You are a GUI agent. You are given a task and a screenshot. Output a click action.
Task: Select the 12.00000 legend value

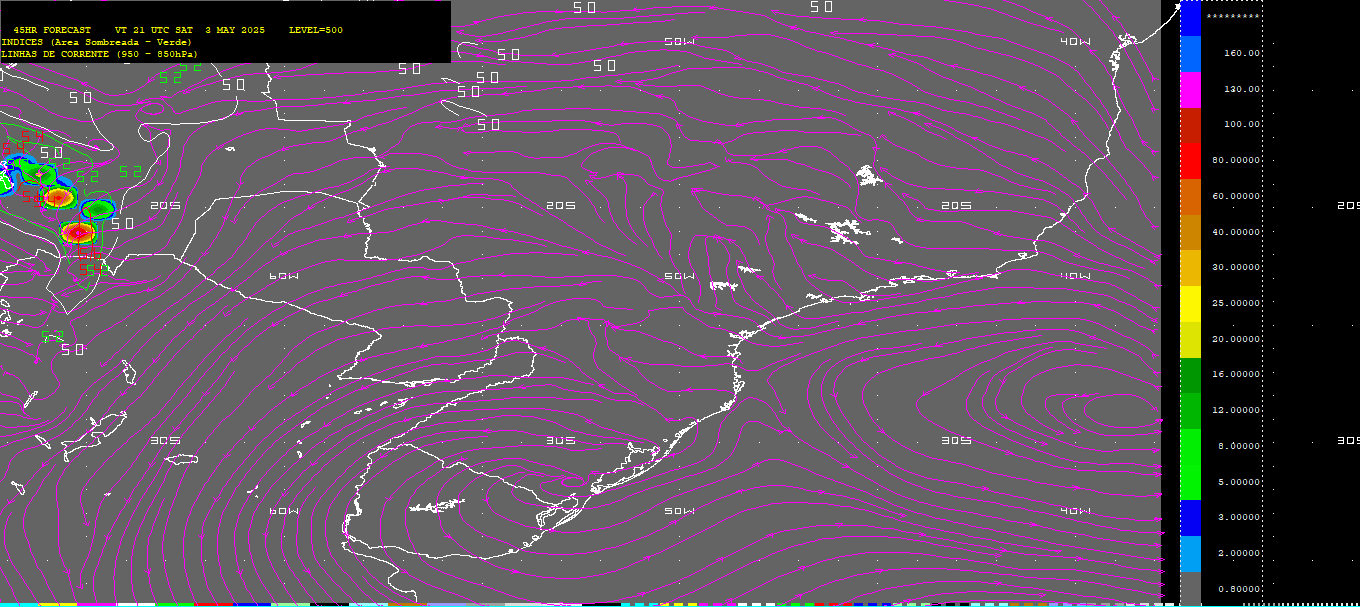click(x=1236, y=410)
